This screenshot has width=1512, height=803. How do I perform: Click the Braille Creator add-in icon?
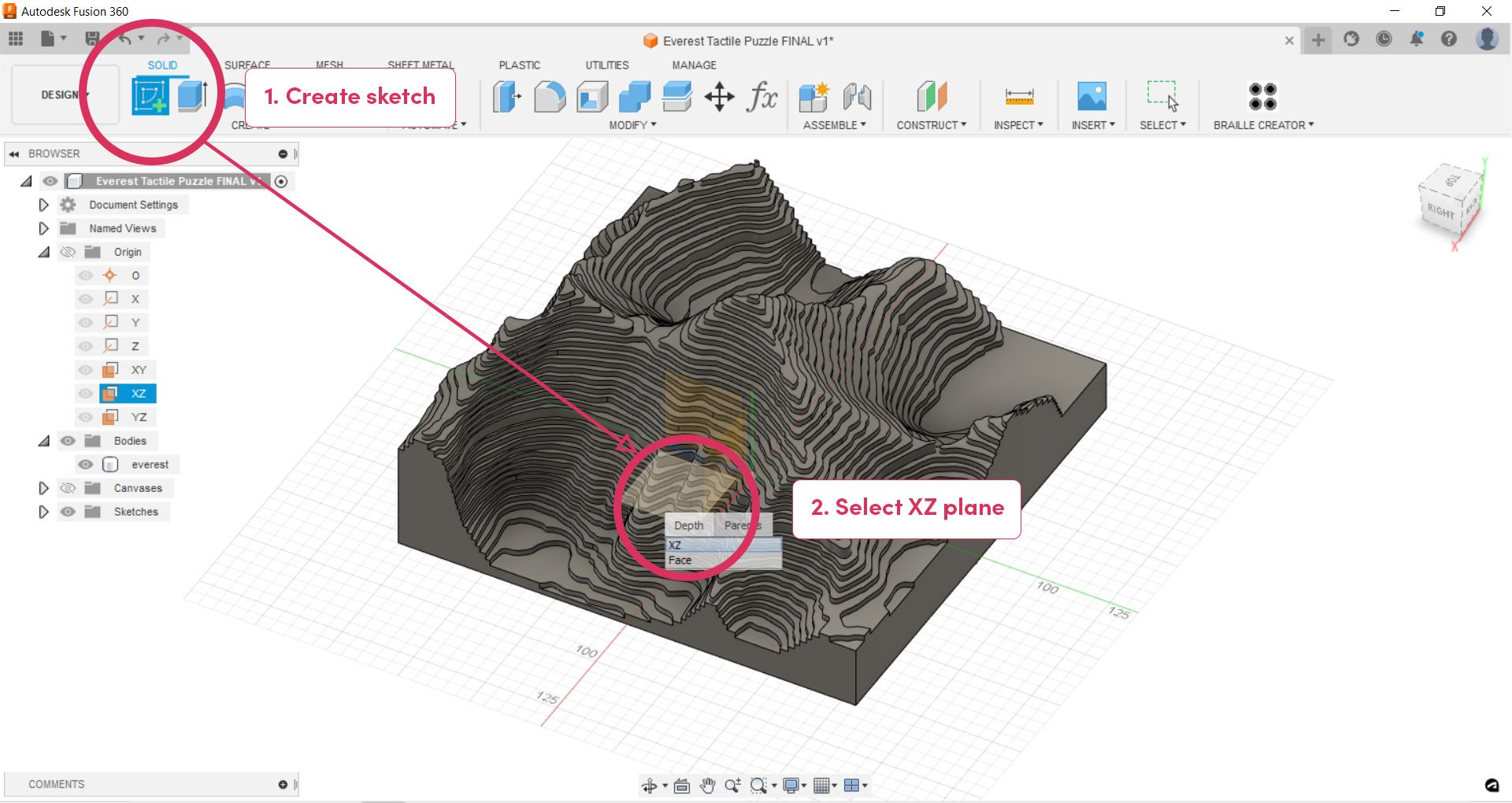pyautogui.click(x=1262, y=97)
